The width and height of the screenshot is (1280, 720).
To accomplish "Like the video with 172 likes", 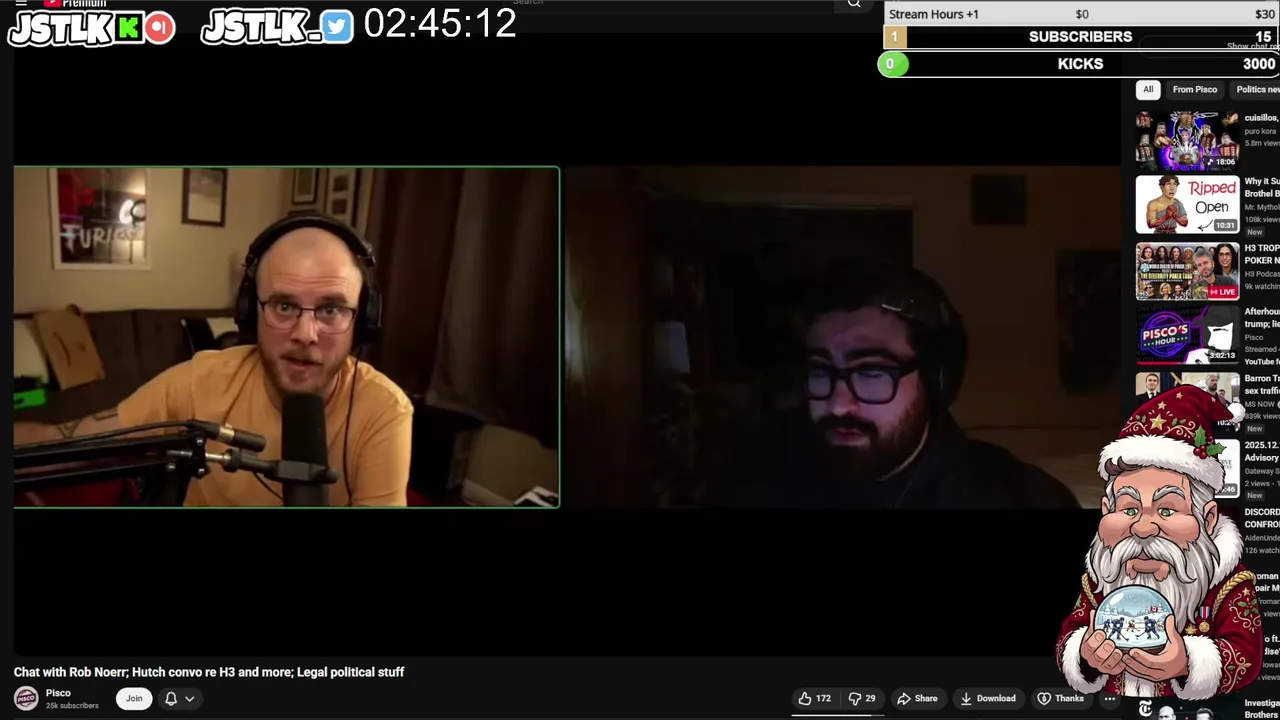I will [814, 698].
